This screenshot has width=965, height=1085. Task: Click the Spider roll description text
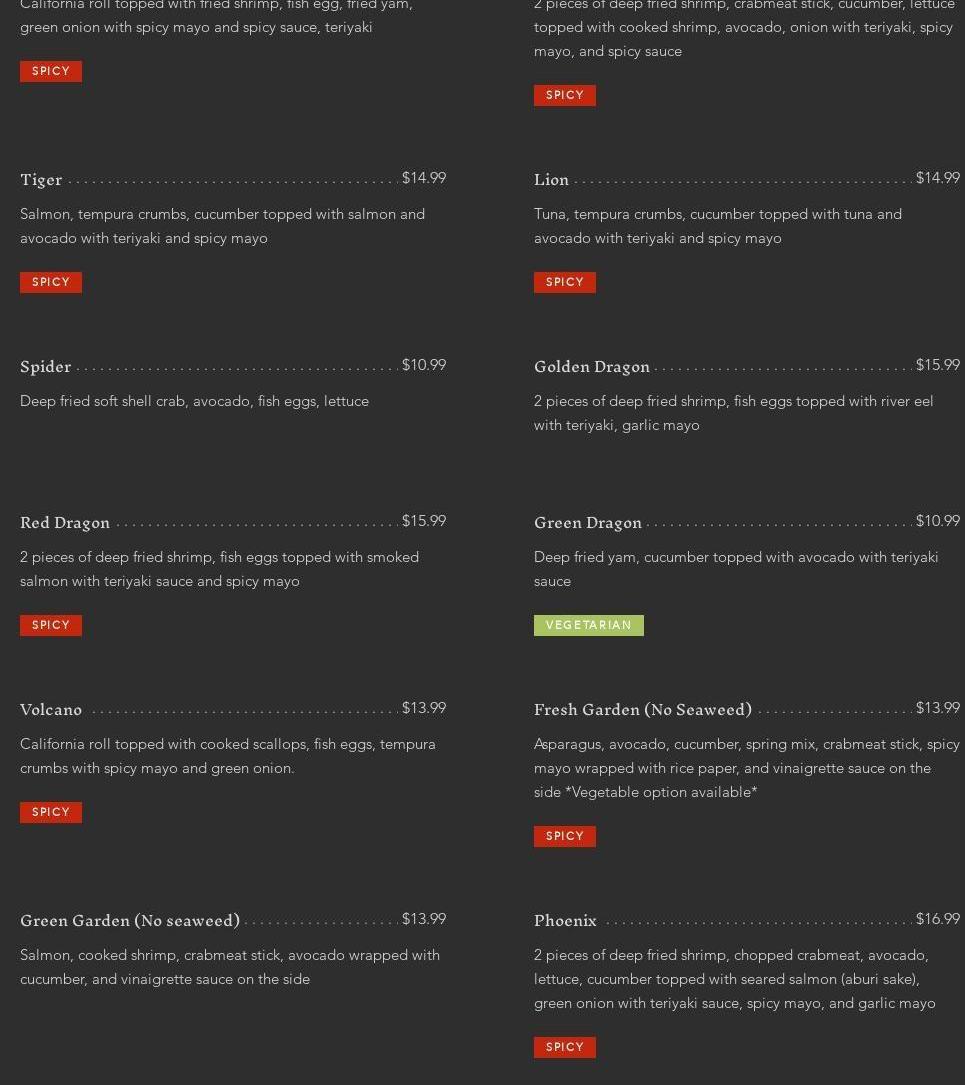194,401
